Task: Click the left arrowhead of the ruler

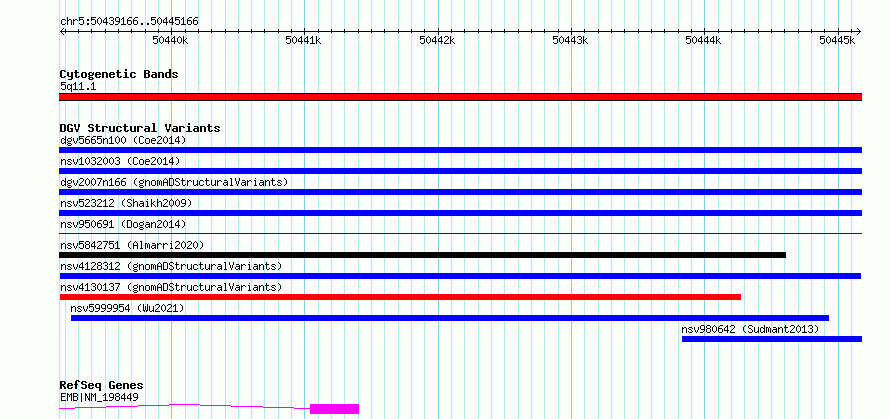Action: point(62,32)
